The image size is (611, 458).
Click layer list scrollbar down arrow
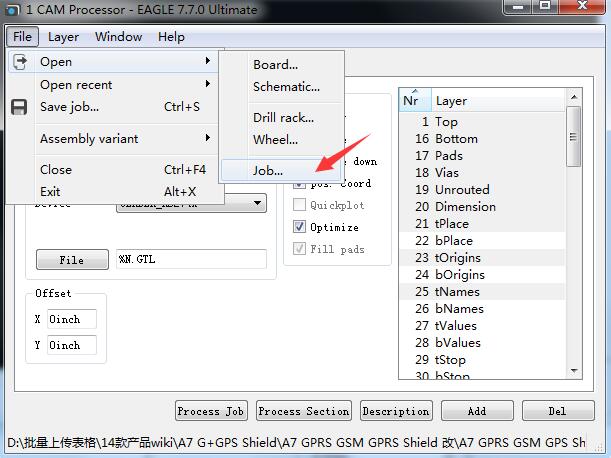point(574,371)
